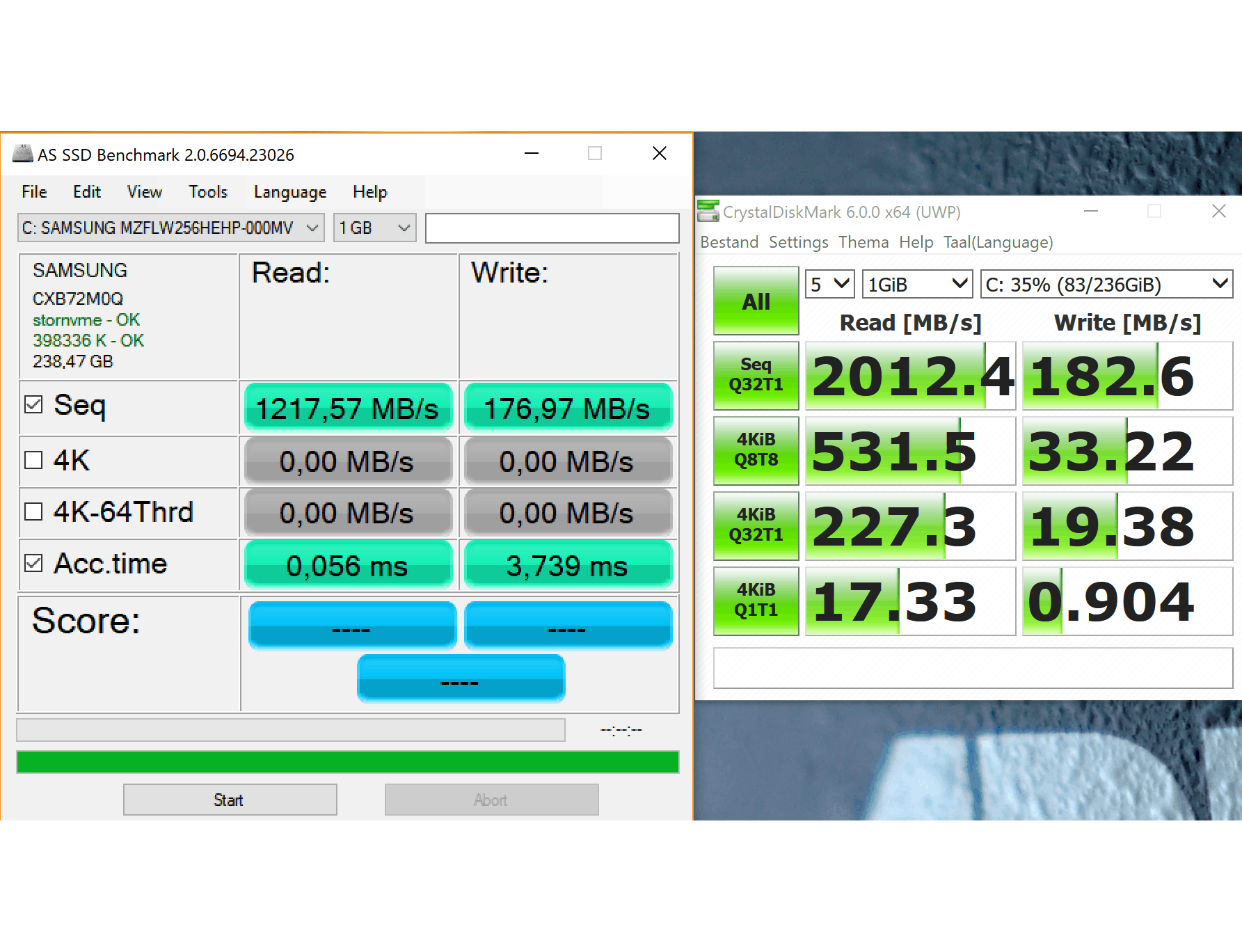
Task: Click the Acc.time read value 0,056 ms
Action: point(348,565)
